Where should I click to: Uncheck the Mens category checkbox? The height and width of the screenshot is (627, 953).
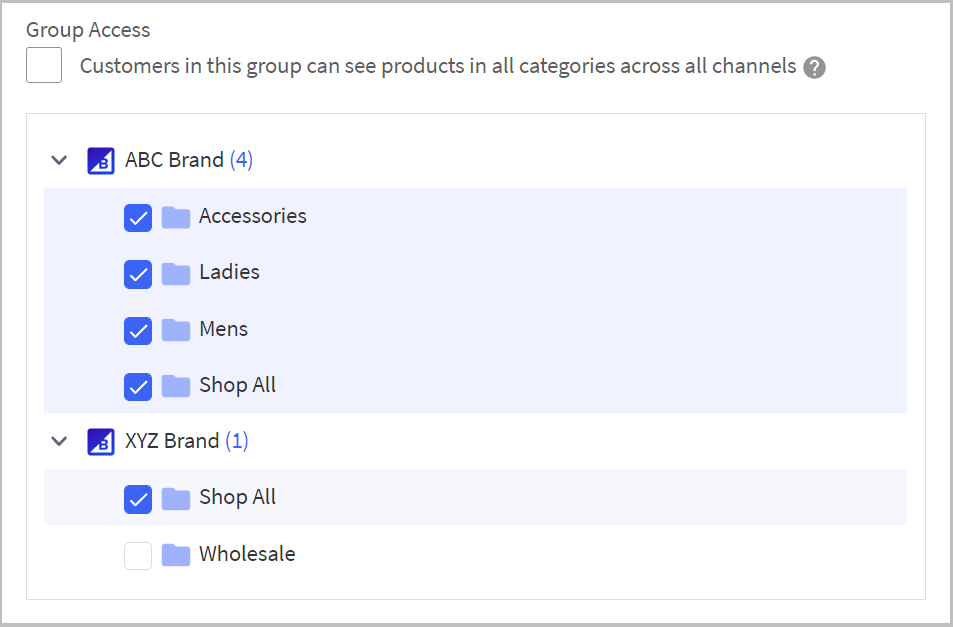138,330
